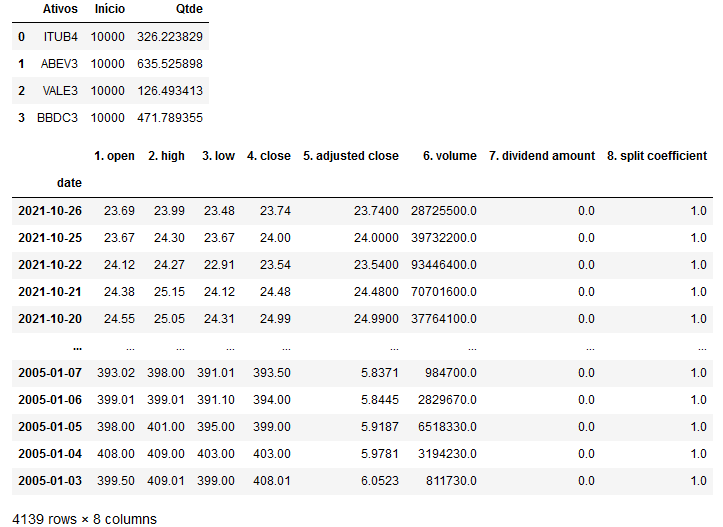The height and width of the screenshot is (527, 723).
Task: Click open price 23.69
Action: pyautogui.click(x=119, y=211)
